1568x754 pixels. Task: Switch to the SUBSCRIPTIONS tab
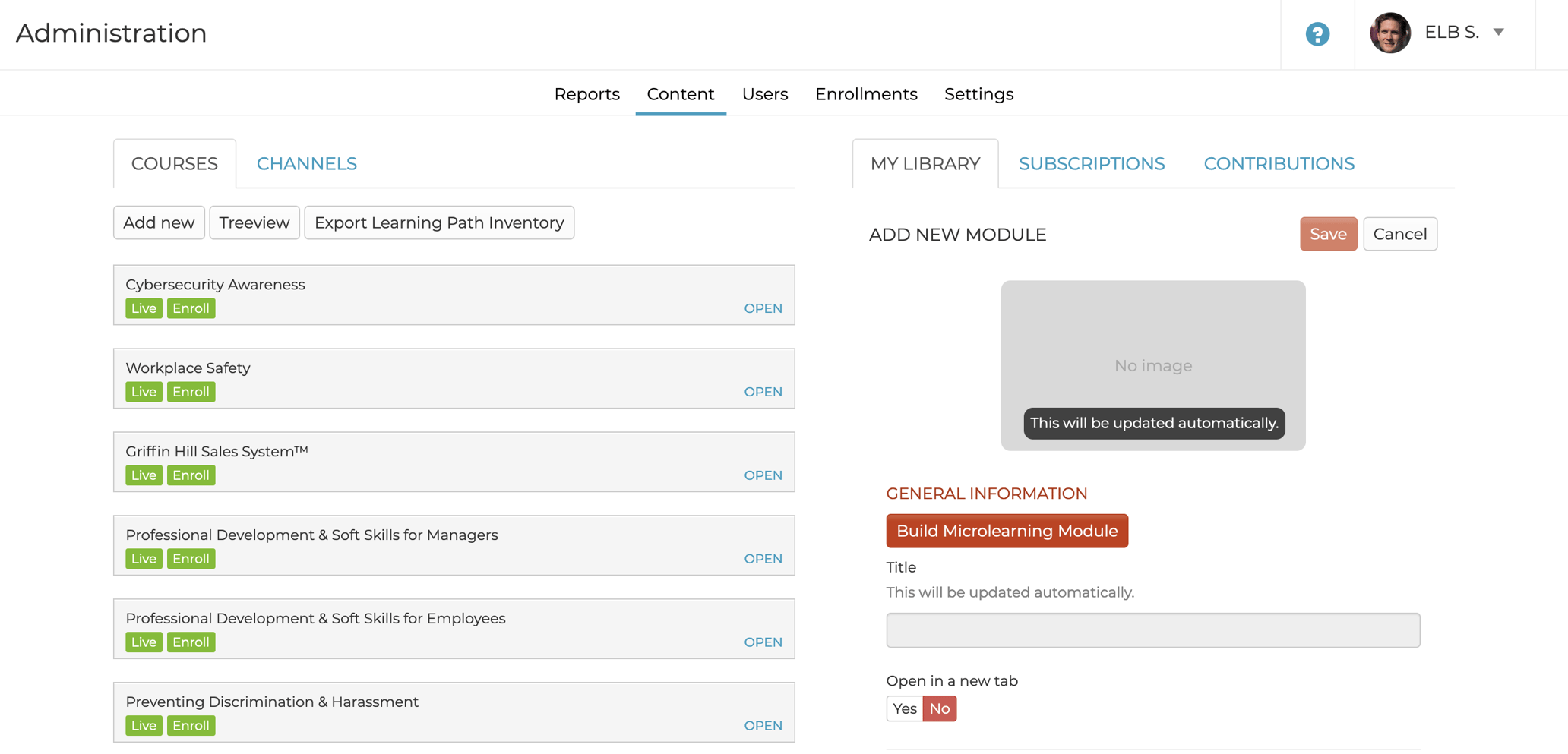coord(1092,163)
